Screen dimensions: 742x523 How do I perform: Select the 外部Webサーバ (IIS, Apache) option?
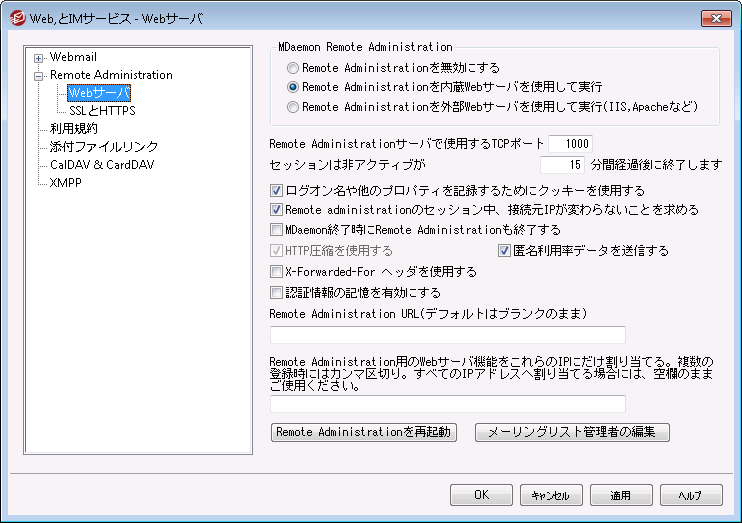click(293, 107)
